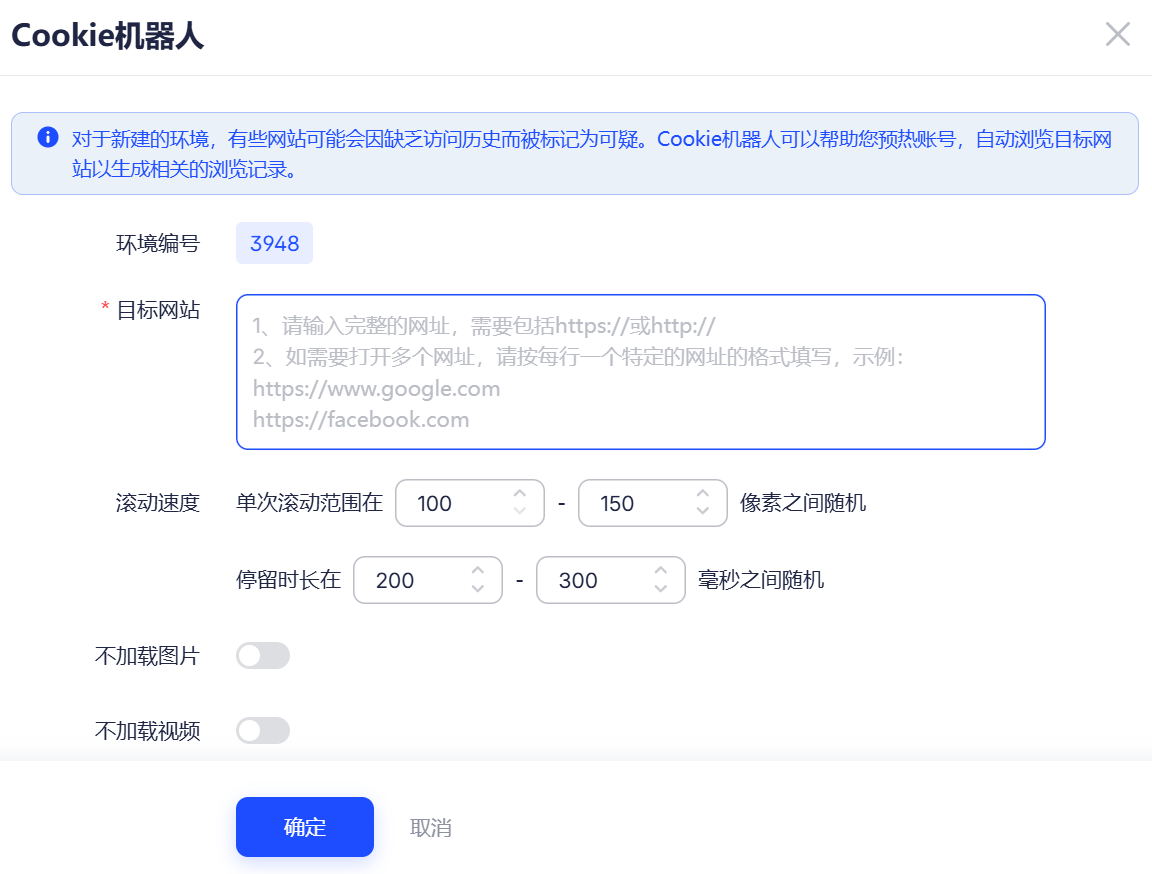Image resolution: width=1152 pixels, height=874 pixels.
Task: Select the environment number tag 3948
Action: [274, 243]
